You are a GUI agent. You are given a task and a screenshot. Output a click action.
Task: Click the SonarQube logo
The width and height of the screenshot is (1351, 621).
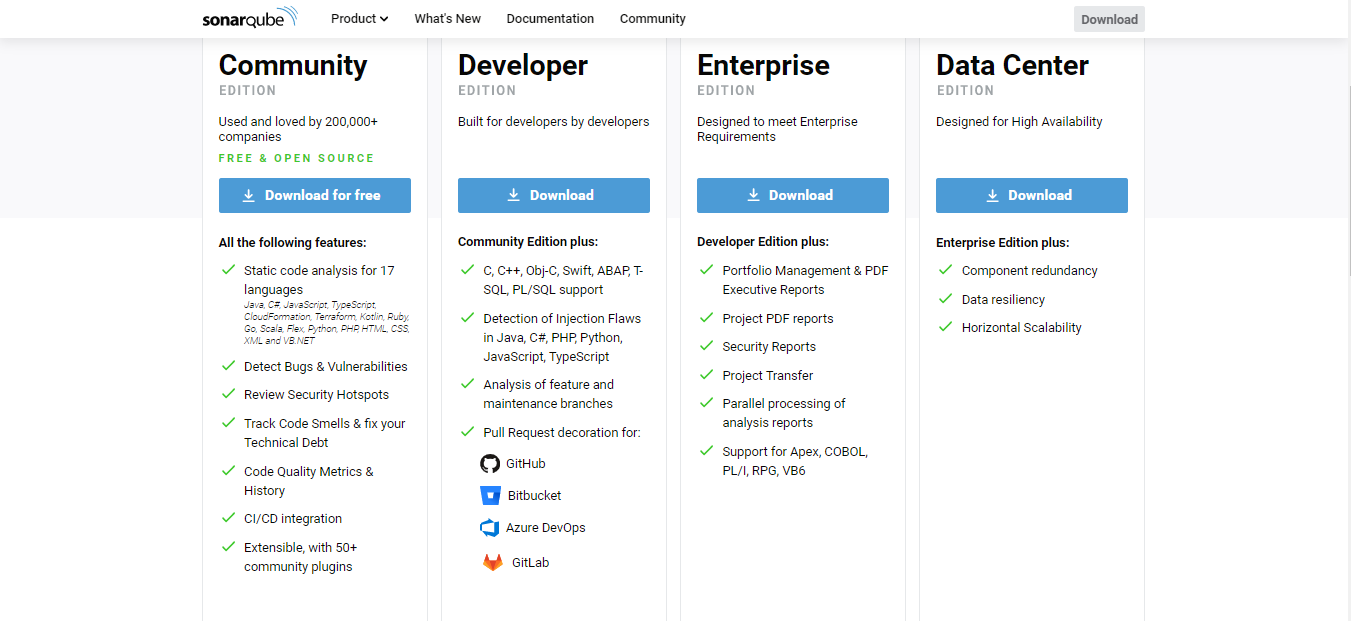tap(249, 18)
